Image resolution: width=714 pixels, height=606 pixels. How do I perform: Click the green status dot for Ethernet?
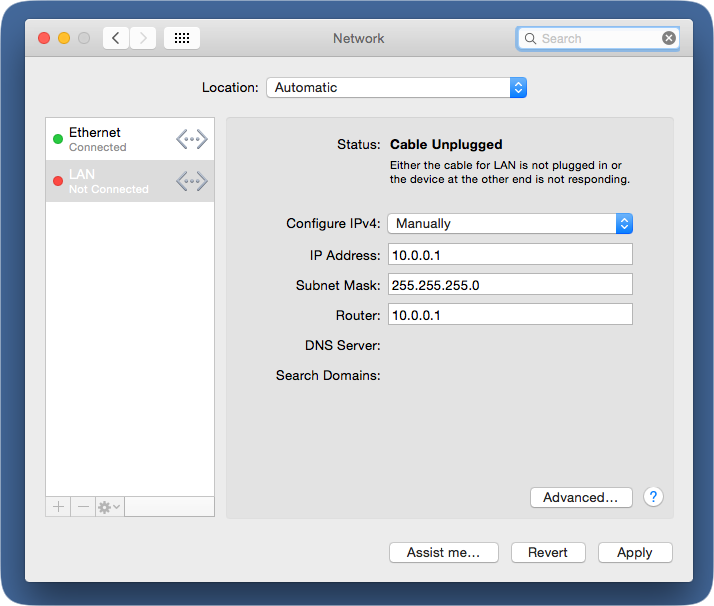click(58, 139)
